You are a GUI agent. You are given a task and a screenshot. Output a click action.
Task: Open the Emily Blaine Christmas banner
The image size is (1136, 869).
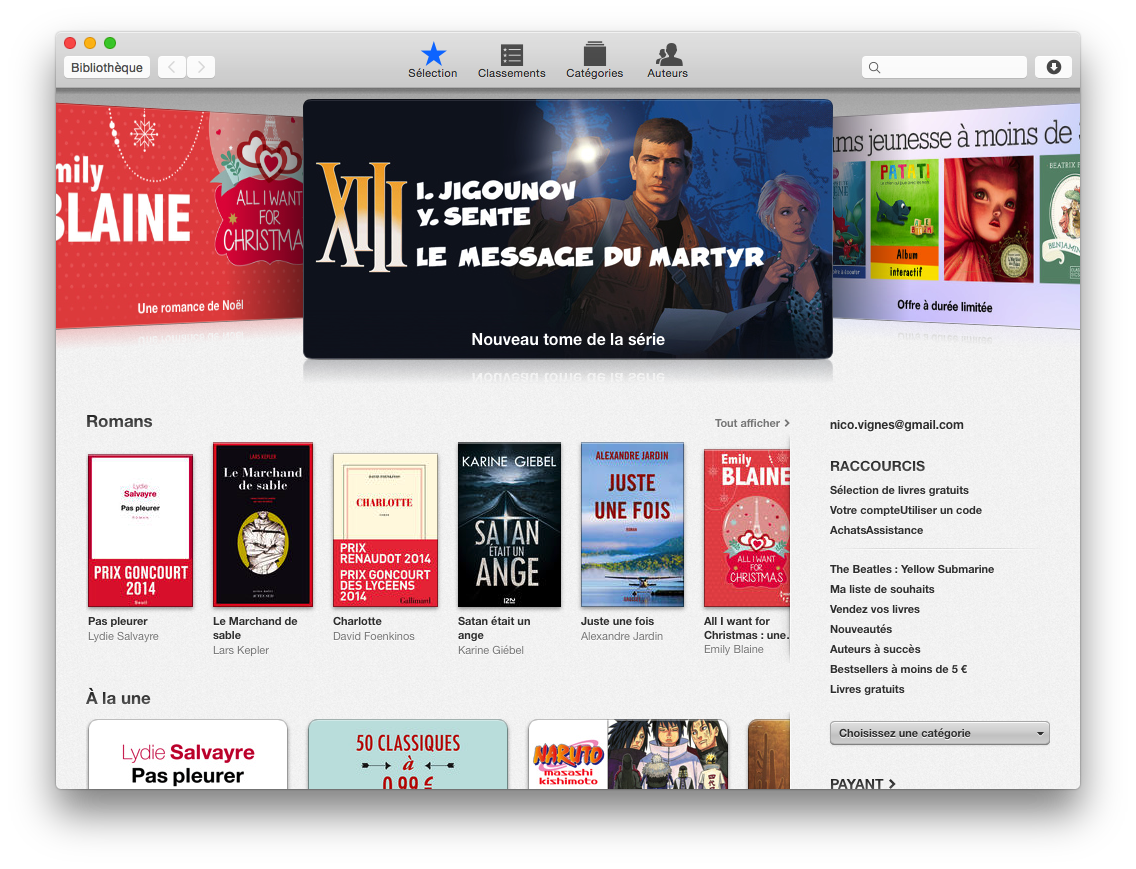tap(179, 216)
